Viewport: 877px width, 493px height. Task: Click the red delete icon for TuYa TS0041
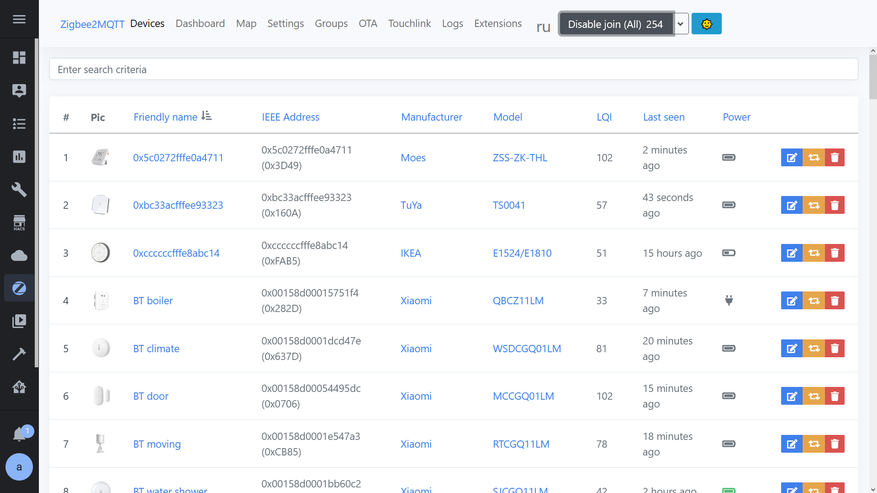(835, 205)
